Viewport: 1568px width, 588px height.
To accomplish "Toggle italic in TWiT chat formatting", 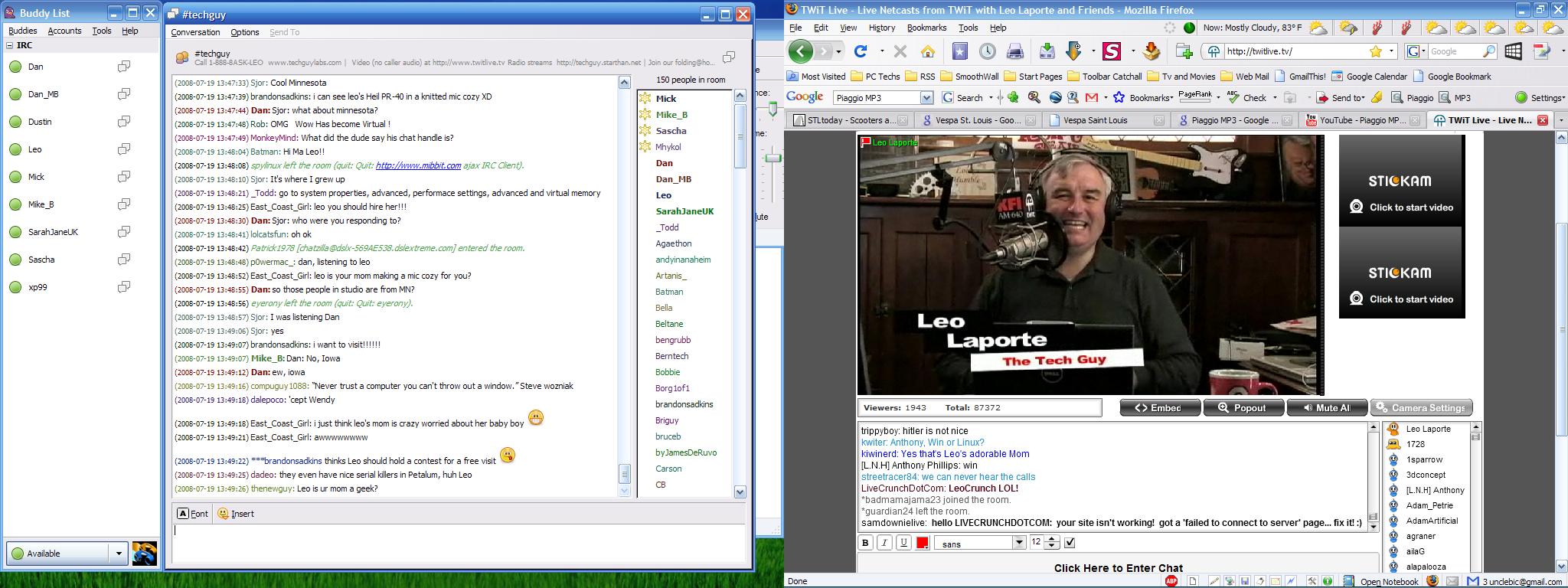I will click(884, 543).
